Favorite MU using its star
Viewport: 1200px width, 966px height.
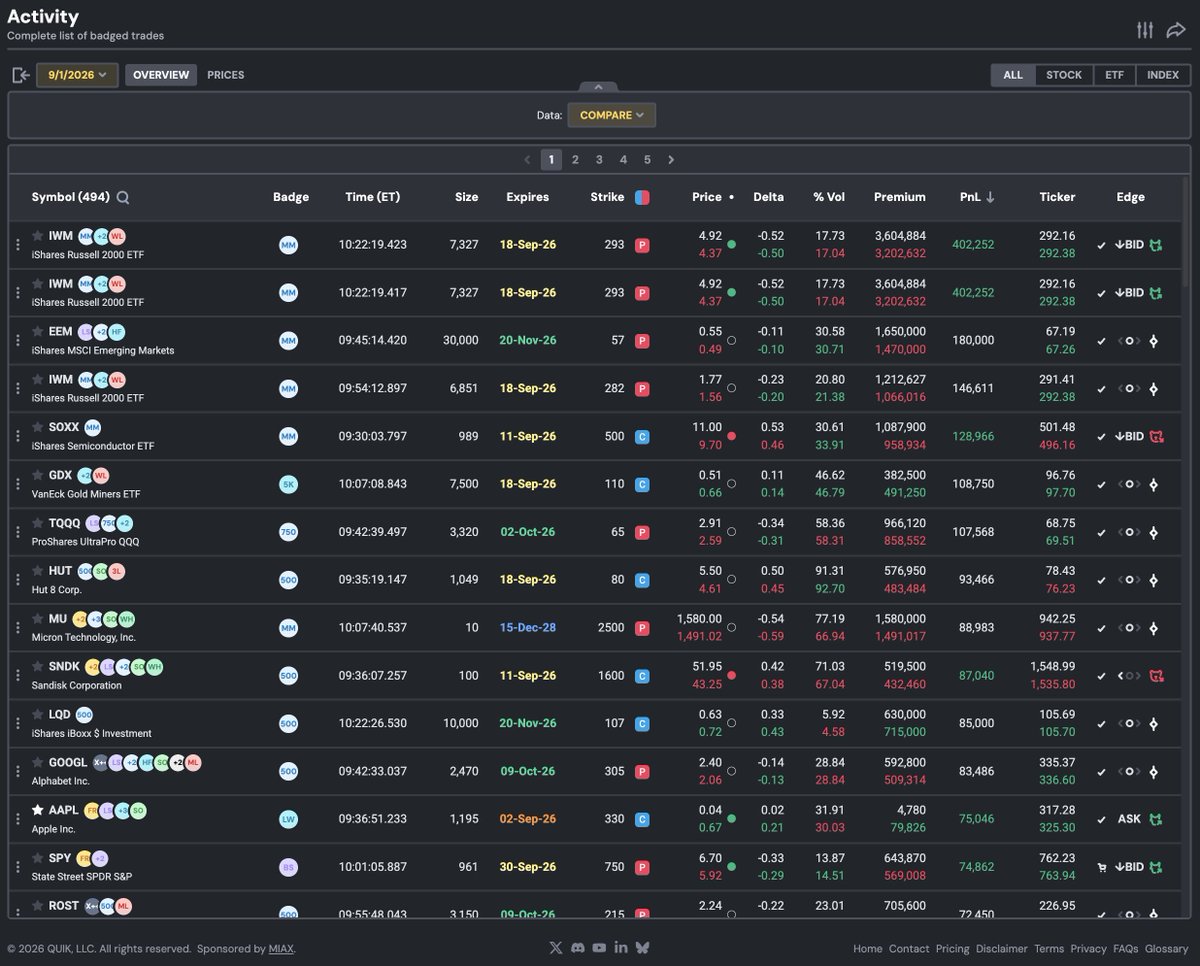pos(37,619)
